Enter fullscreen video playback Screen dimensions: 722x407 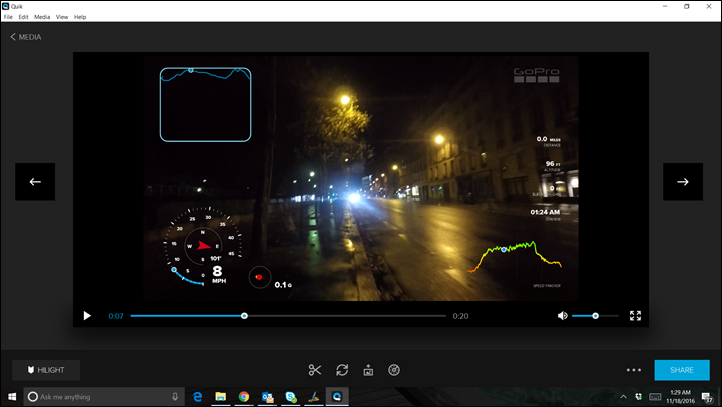tap(635, 316)
